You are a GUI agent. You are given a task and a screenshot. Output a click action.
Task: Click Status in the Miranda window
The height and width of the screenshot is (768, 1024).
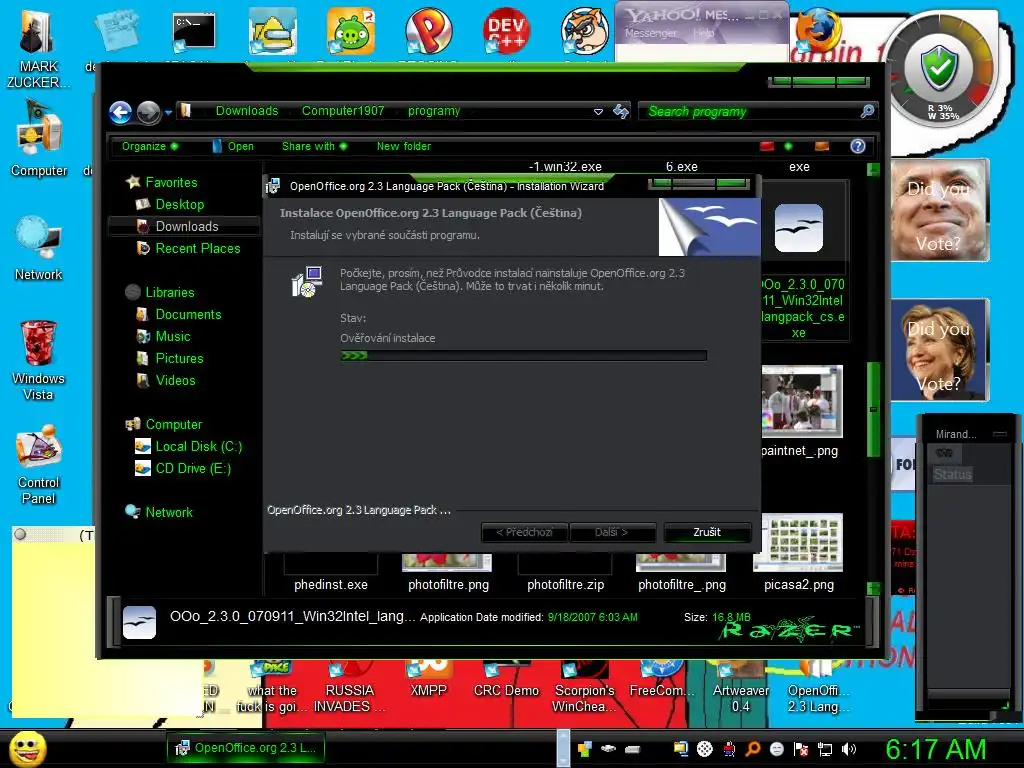[x=952, y=474]
